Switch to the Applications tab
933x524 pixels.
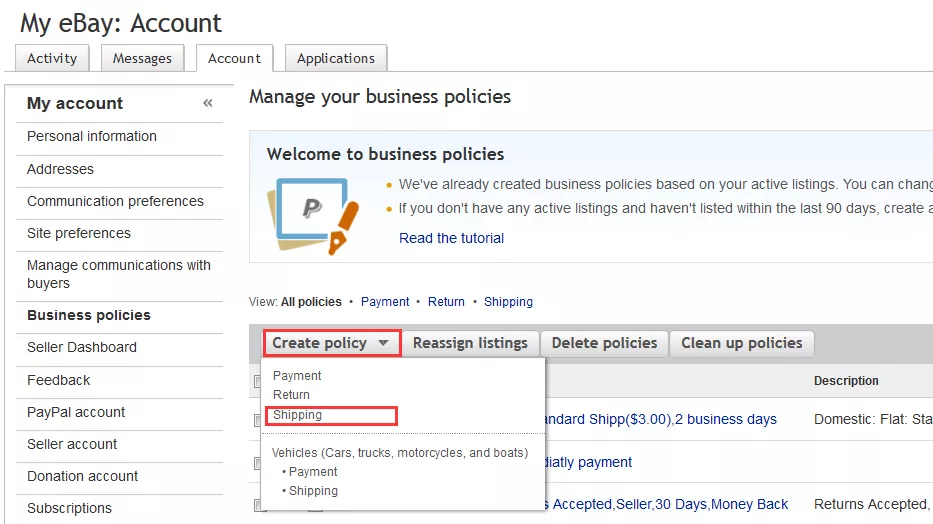[336, 58]
